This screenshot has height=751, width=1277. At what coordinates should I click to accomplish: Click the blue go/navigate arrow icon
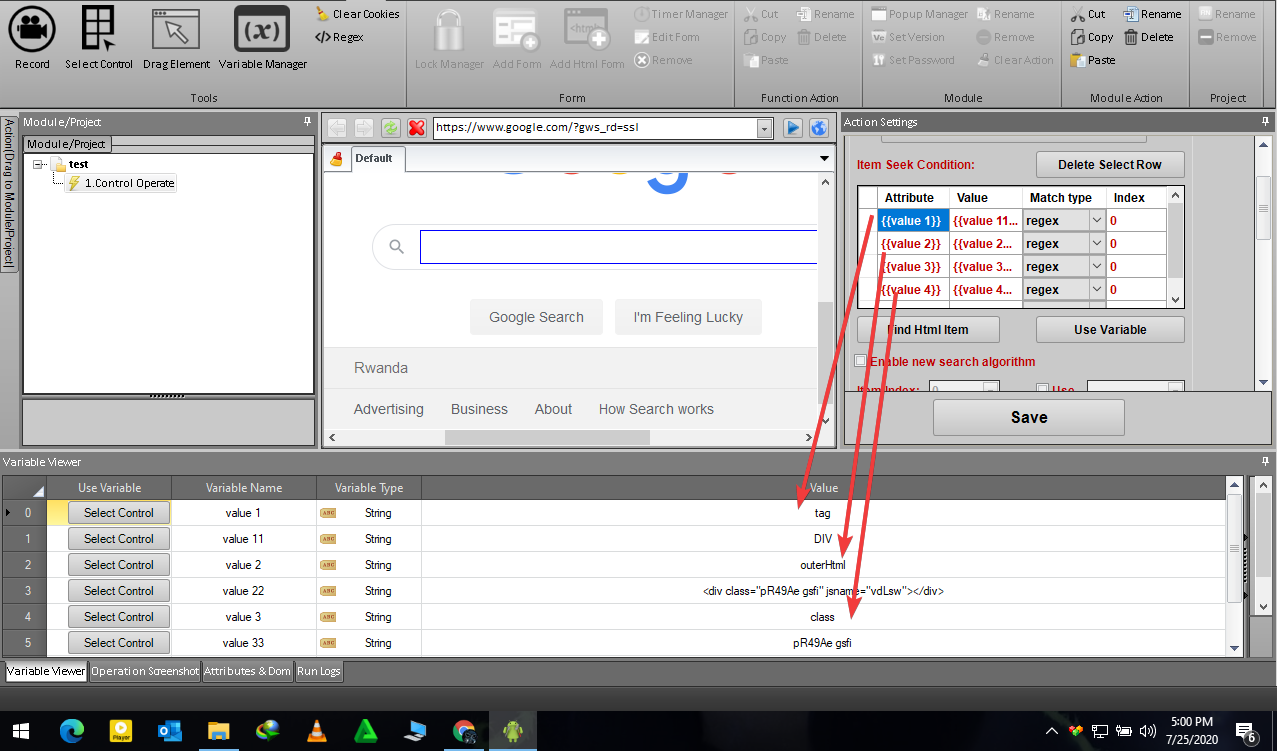pos(792,128)
